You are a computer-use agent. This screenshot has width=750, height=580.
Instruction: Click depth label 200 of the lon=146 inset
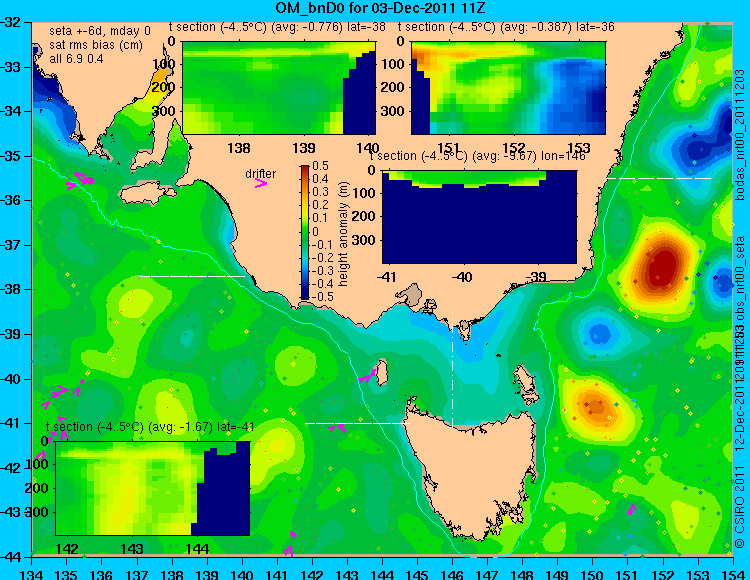363,217
